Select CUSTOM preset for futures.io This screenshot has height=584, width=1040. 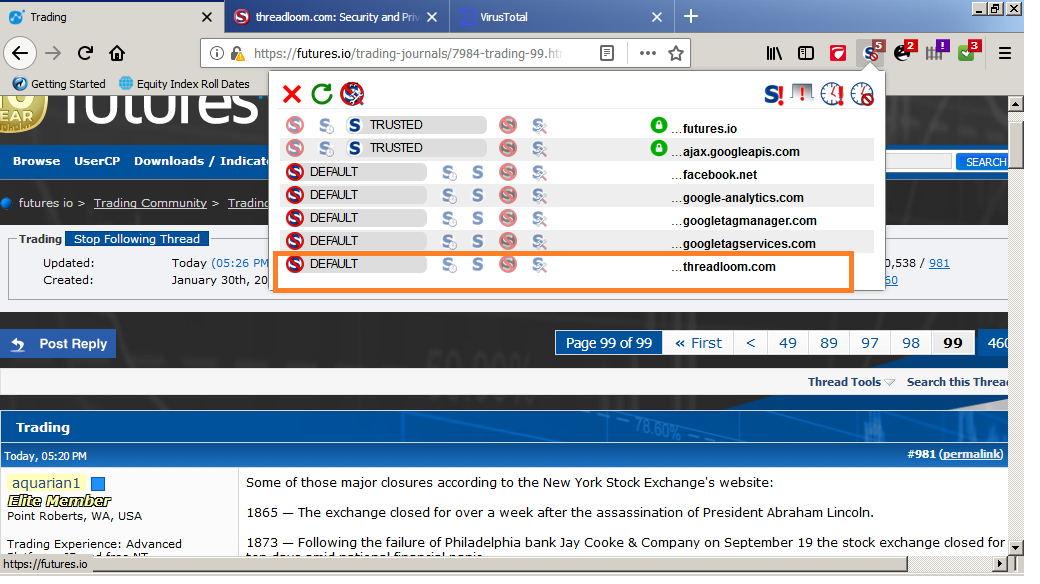tap(539, 125)
